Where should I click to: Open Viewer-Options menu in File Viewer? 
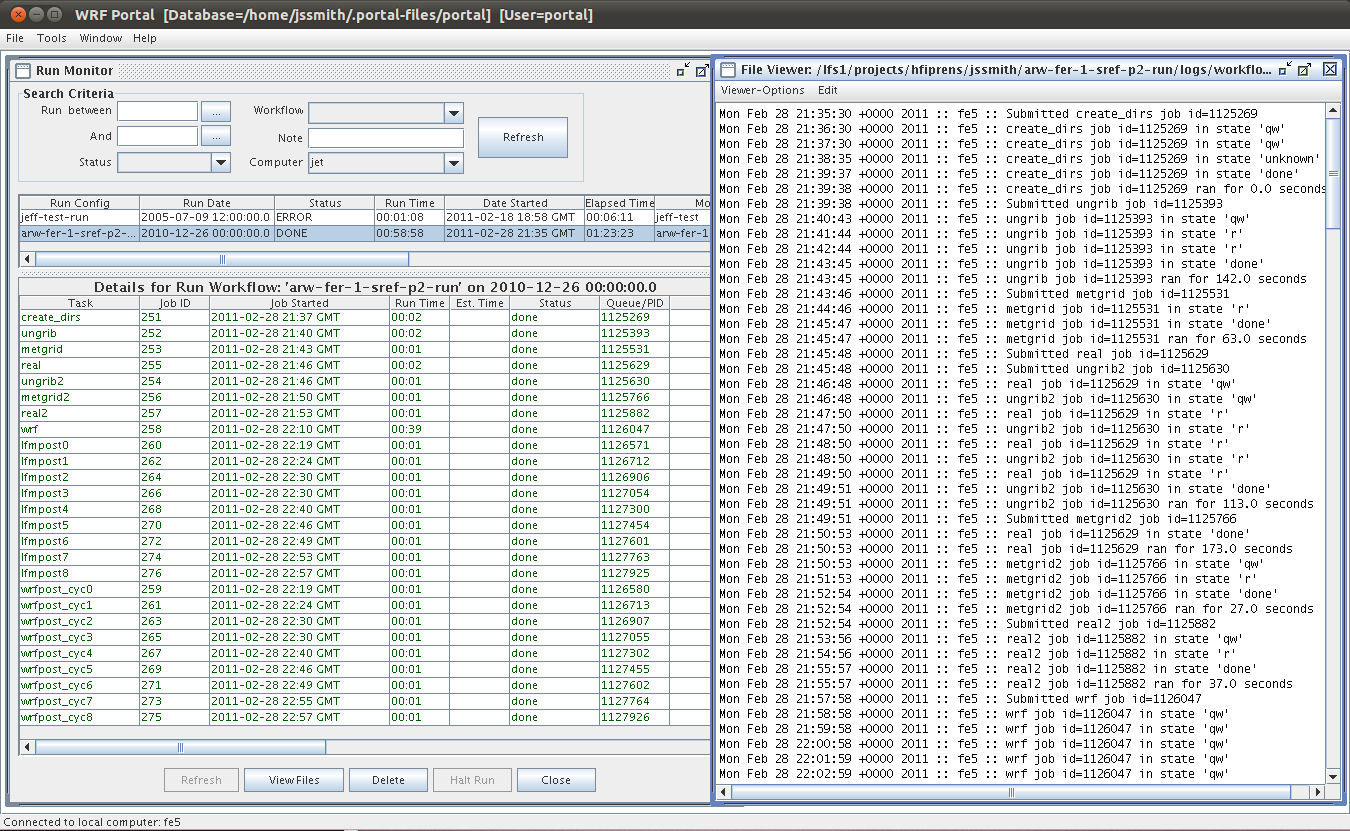coord(762,90)
